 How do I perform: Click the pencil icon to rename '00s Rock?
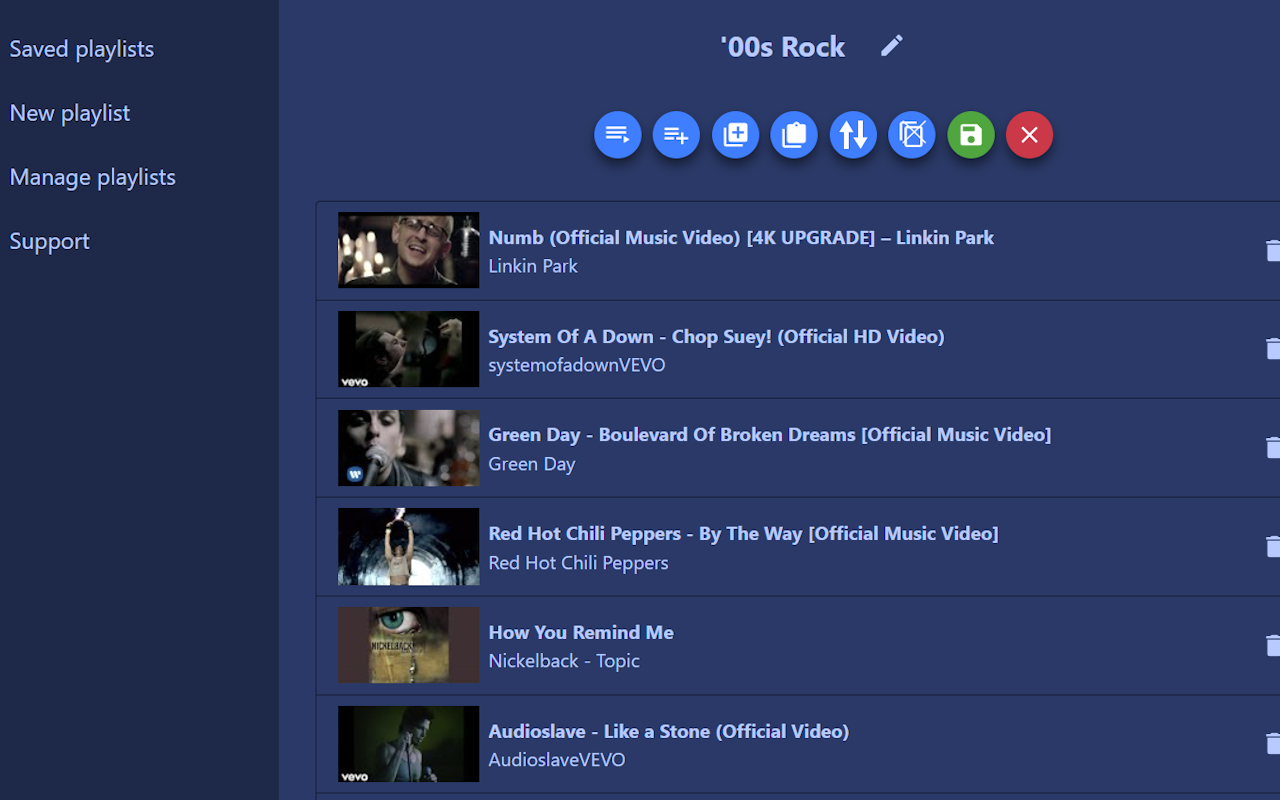coord(891,46)
